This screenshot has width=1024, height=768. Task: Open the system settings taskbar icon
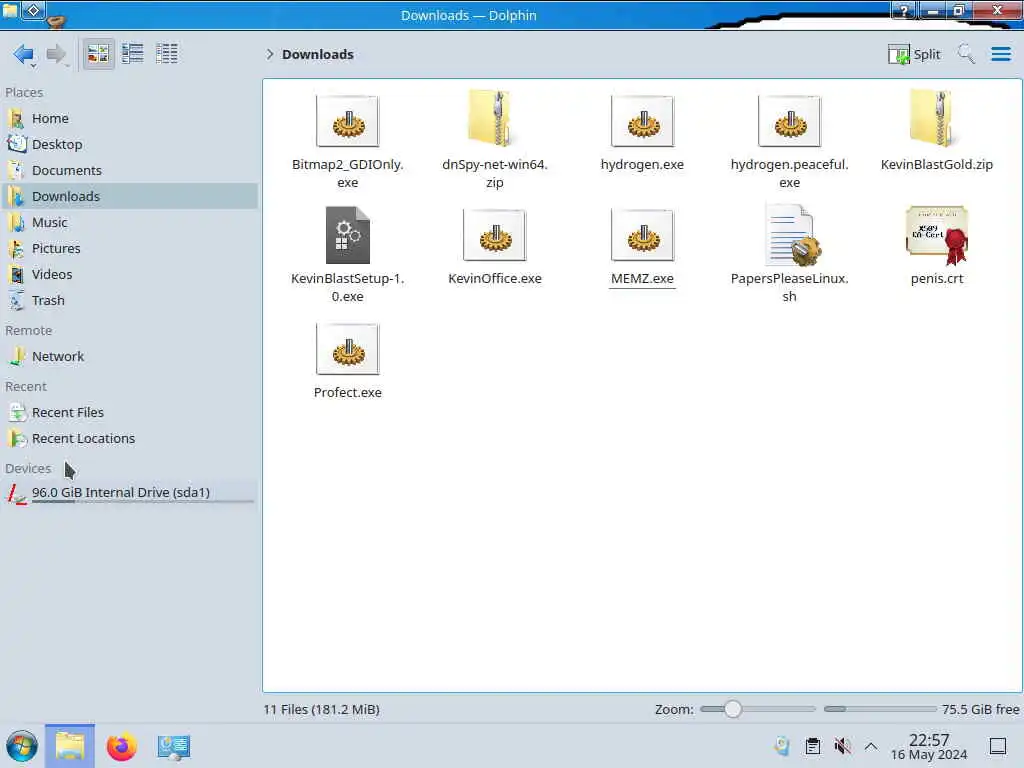pyautogui.click(x=174, y=747)
